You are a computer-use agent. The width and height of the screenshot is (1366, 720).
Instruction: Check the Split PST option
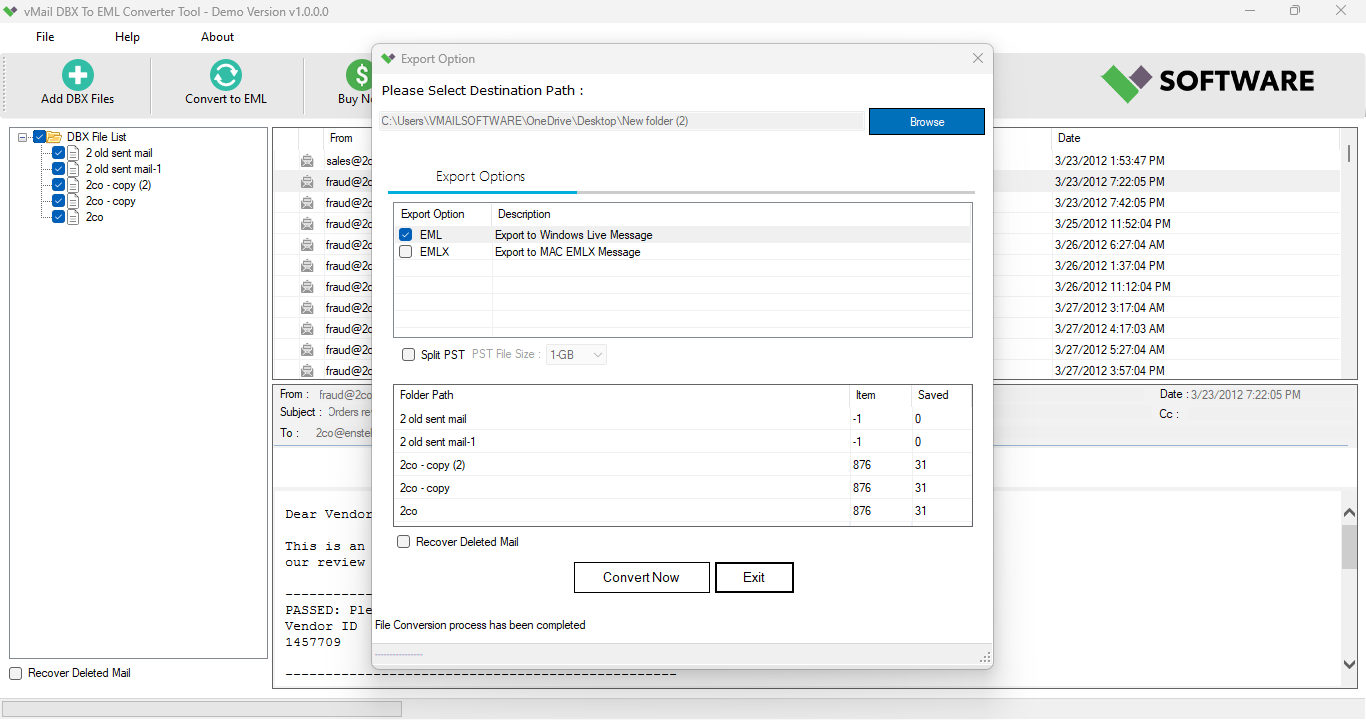tap(408, 354)
